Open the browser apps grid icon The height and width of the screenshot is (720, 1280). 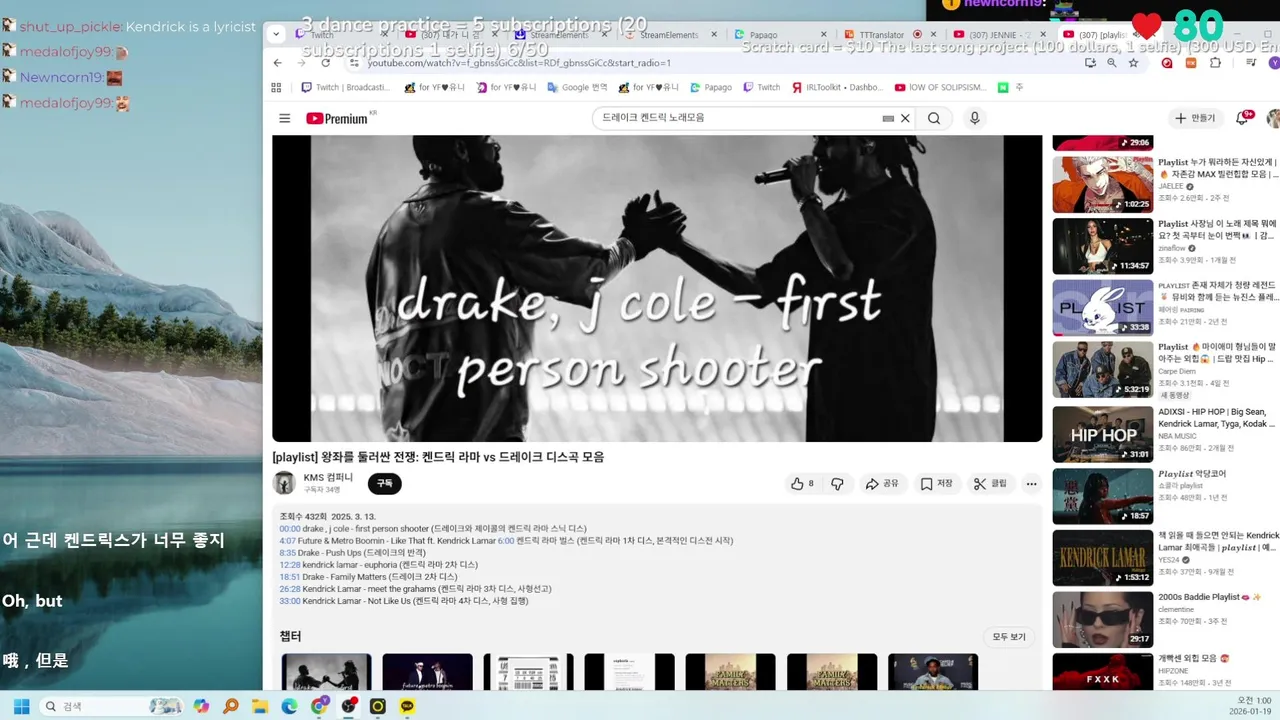[276, 88]
